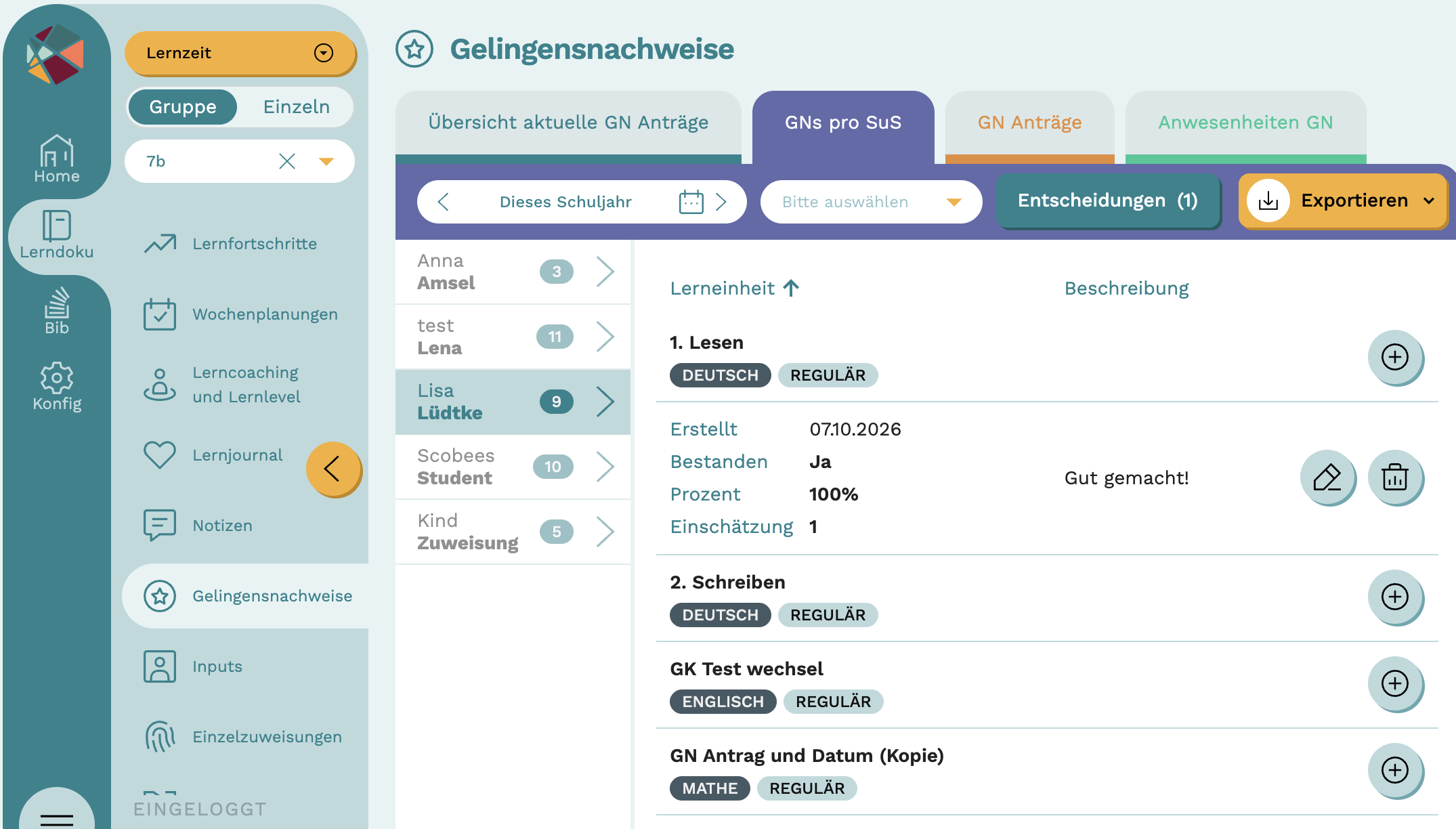Click the Entscheidungen (1) button

[1108, 200]
